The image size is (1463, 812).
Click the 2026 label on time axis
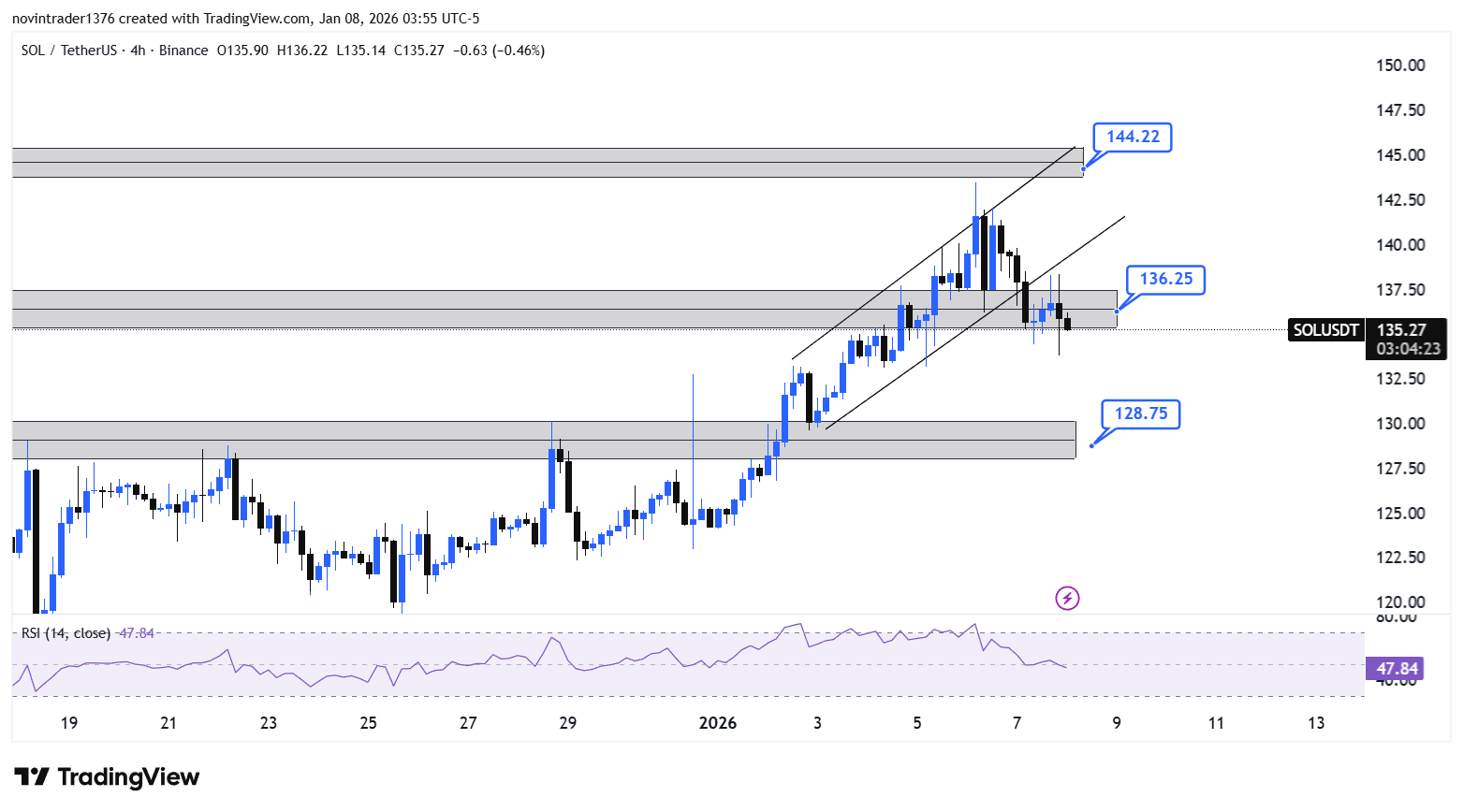point(718,723)
